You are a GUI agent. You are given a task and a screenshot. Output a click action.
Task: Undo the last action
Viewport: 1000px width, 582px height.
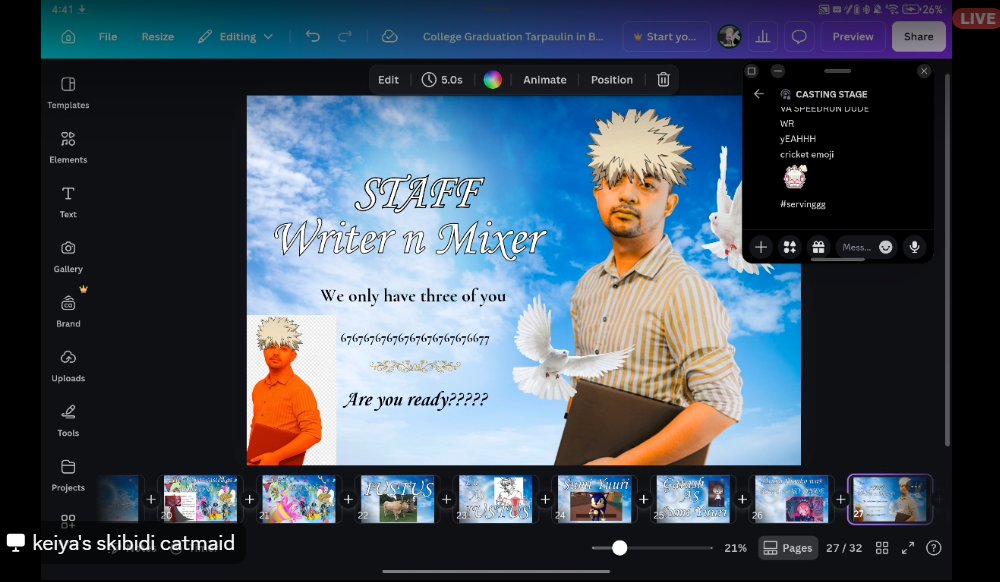[x=312, y=36]
